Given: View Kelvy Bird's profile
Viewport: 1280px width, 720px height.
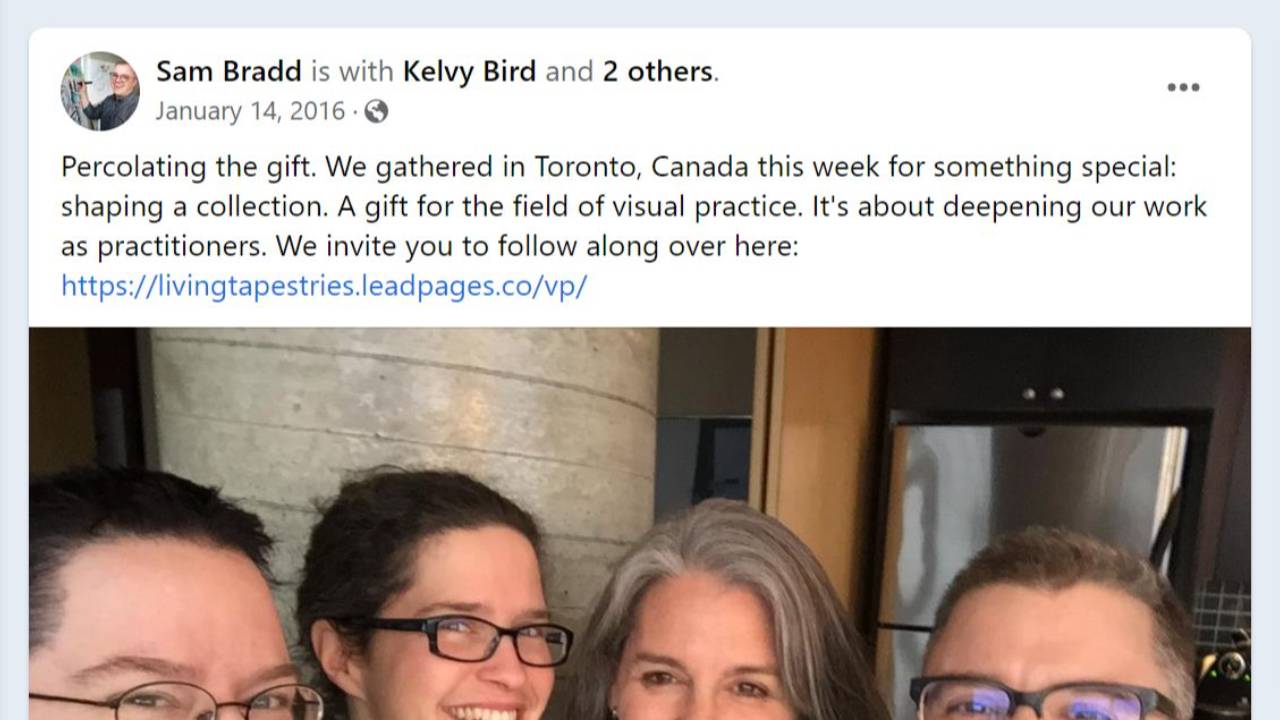Looking at the screenshot, I should tap(470, 71).
